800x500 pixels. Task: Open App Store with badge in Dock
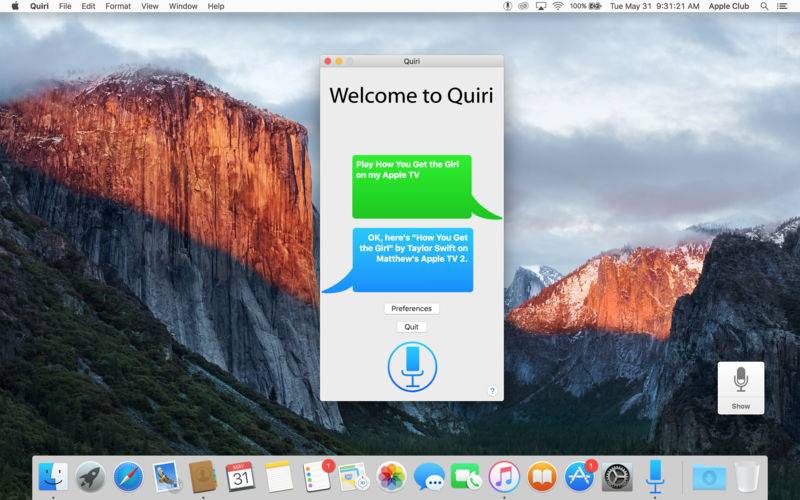click(580, 477)
